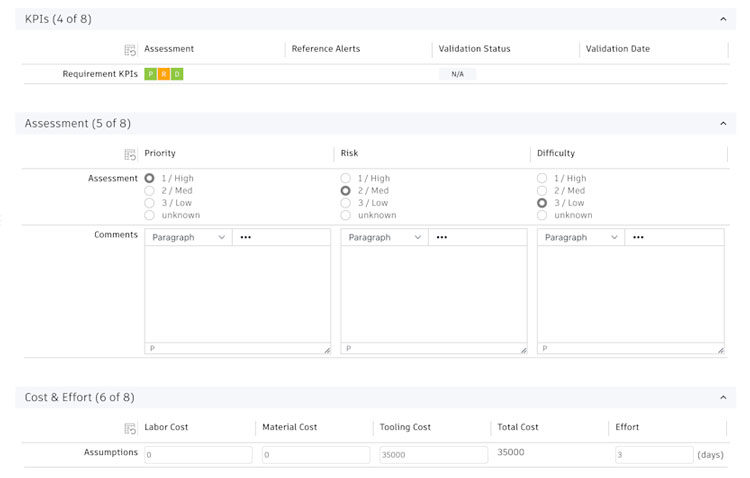This screenshot has width=750, height=478.
Task: Click the Assessment (5 of 8) header
Action: point(78,124)
